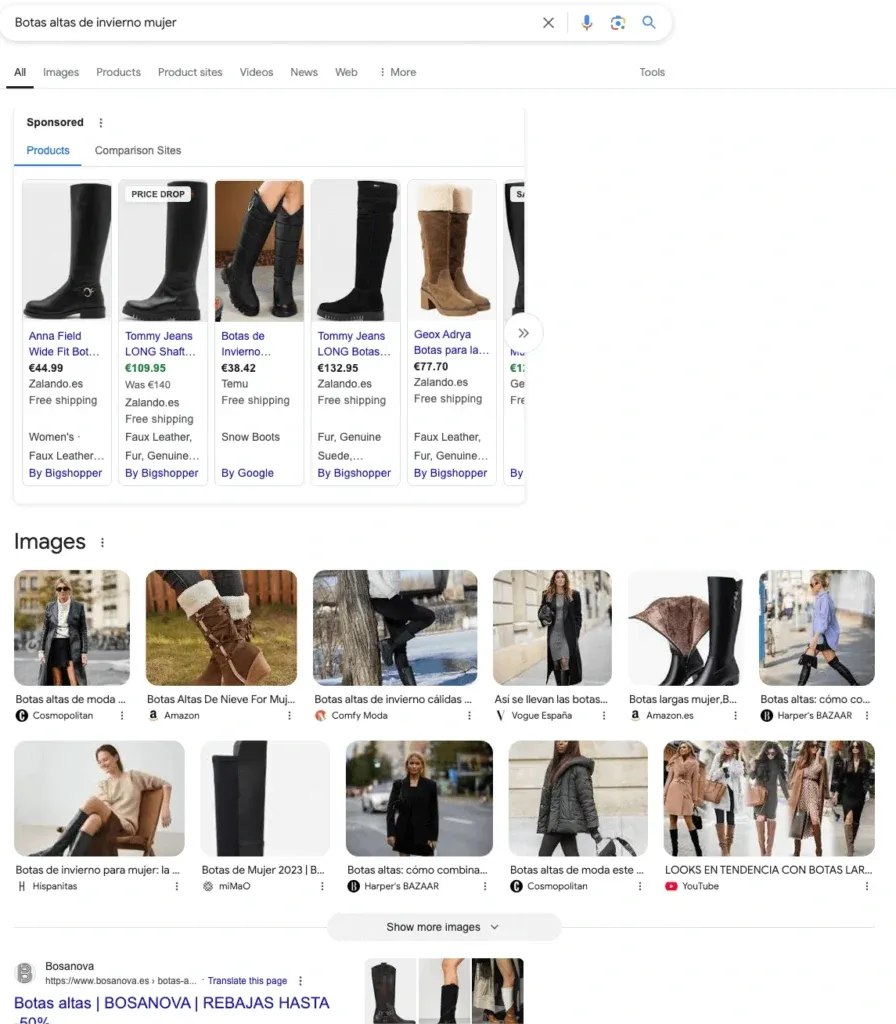Go to the Videos tab
The width and height of the screenshot is (896, 1024).
(256, 72)
